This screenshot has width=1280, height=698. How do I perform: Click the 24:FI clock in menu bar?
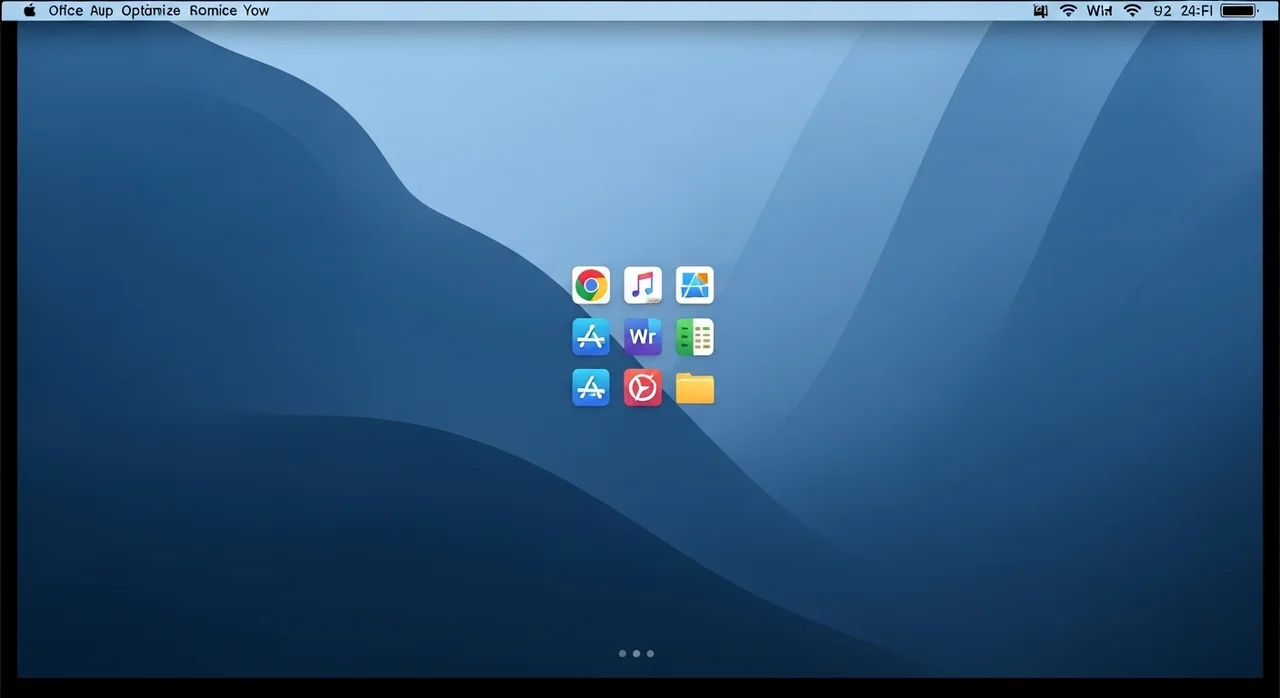click(x=1196, y=11)
